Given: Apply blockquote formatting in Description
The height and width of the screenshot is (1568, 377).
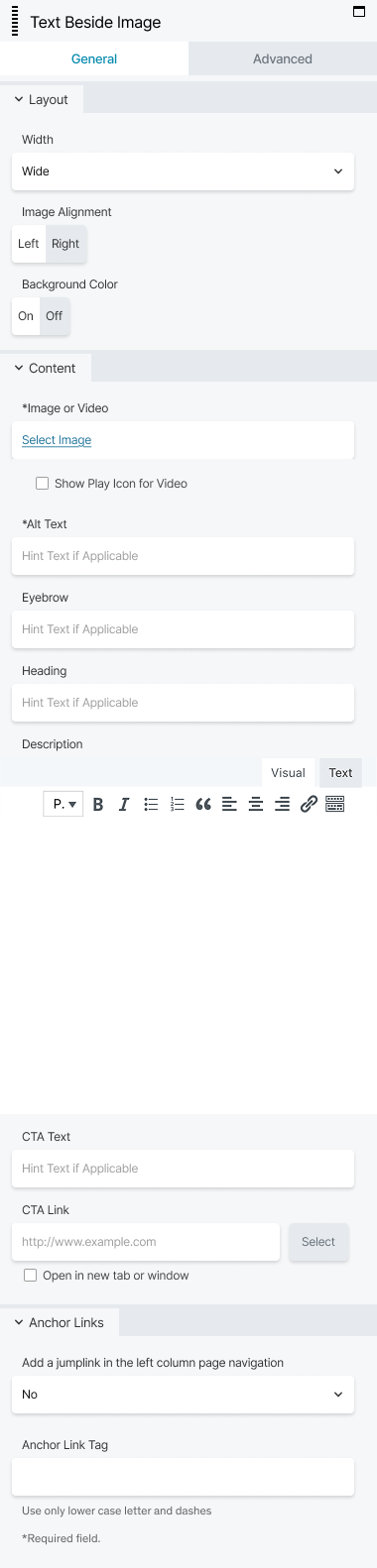Looking at the screenshot, I should (203, 805).
